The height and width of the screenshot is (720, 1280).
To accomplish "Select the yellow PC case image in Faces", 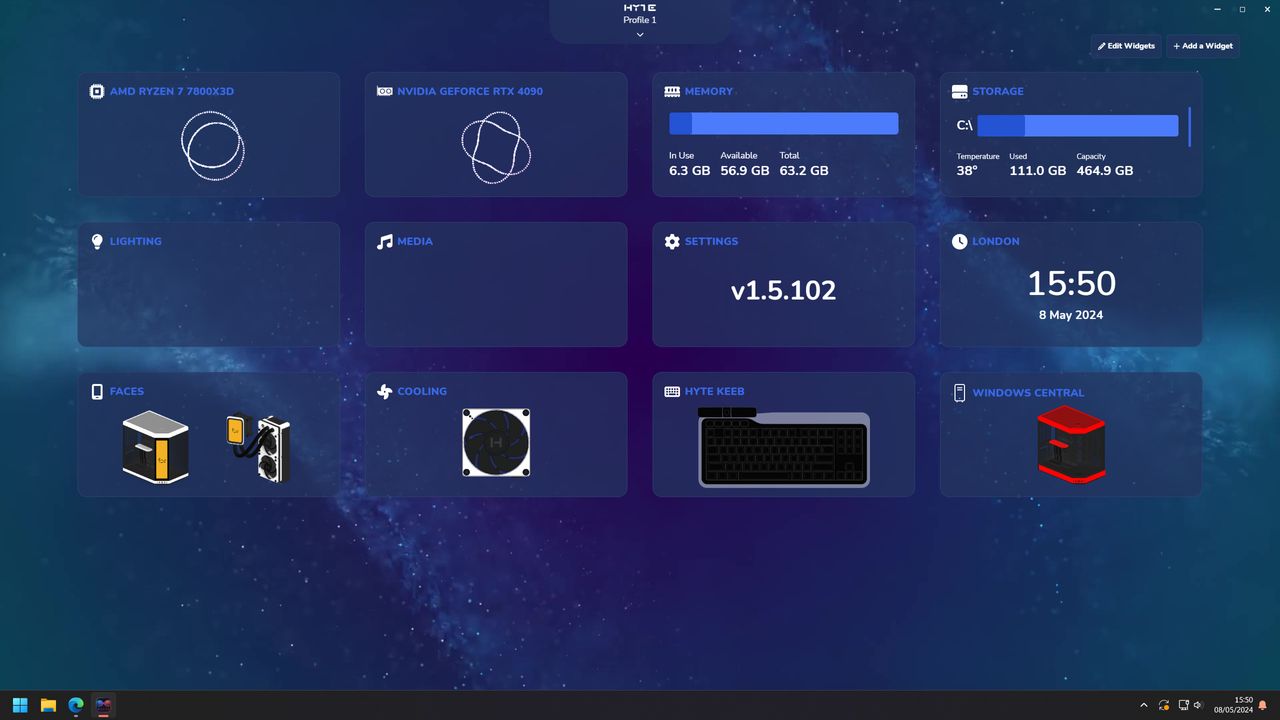I will [x=156, y=447].
